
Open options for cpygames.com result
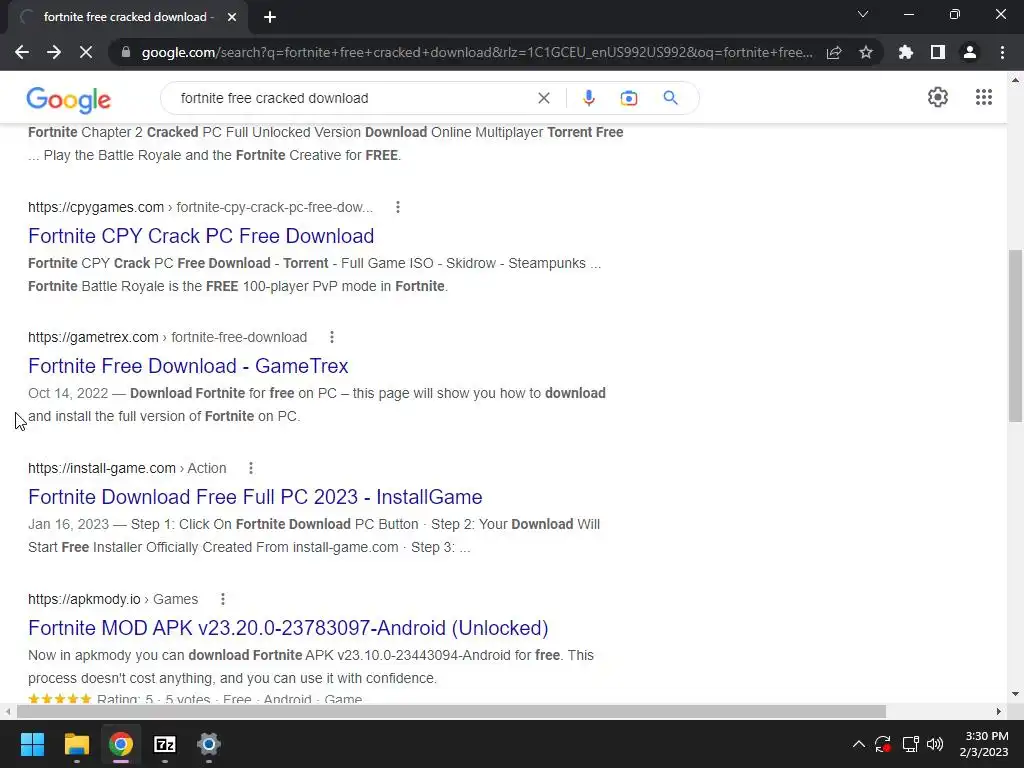398,207
